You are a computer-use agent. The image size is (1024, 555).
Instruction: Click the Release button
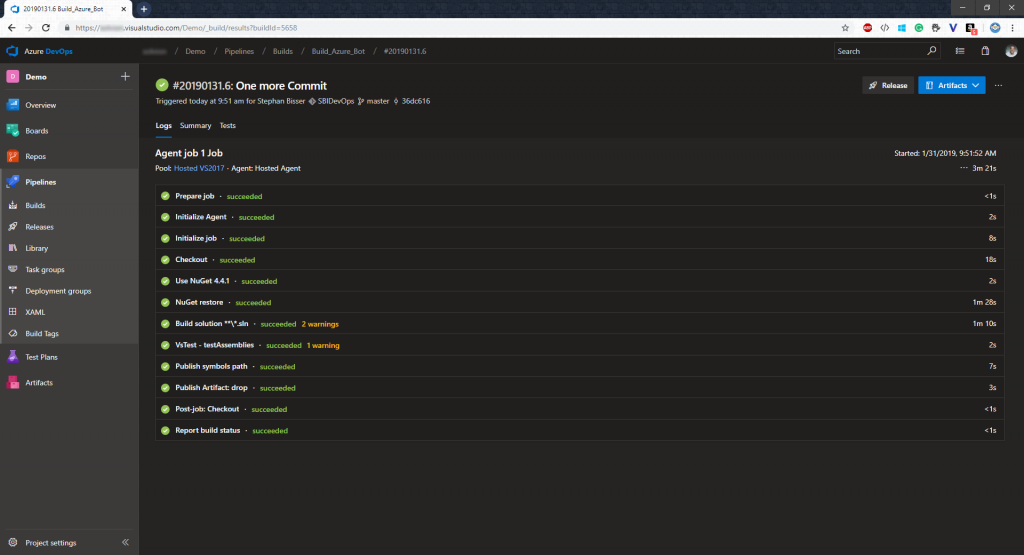[888, 86]
